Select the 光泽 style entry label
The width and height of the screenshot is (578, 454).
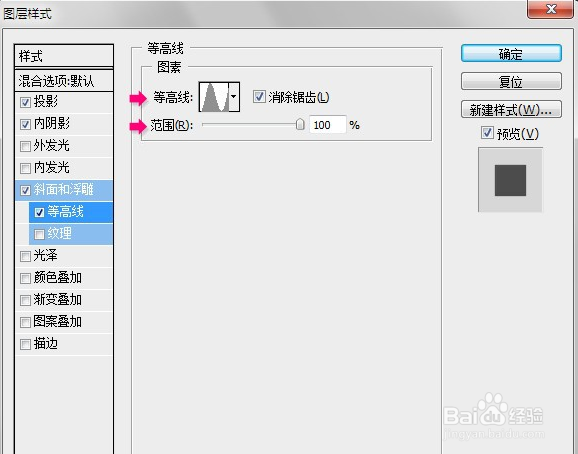(x=46, y=255)
